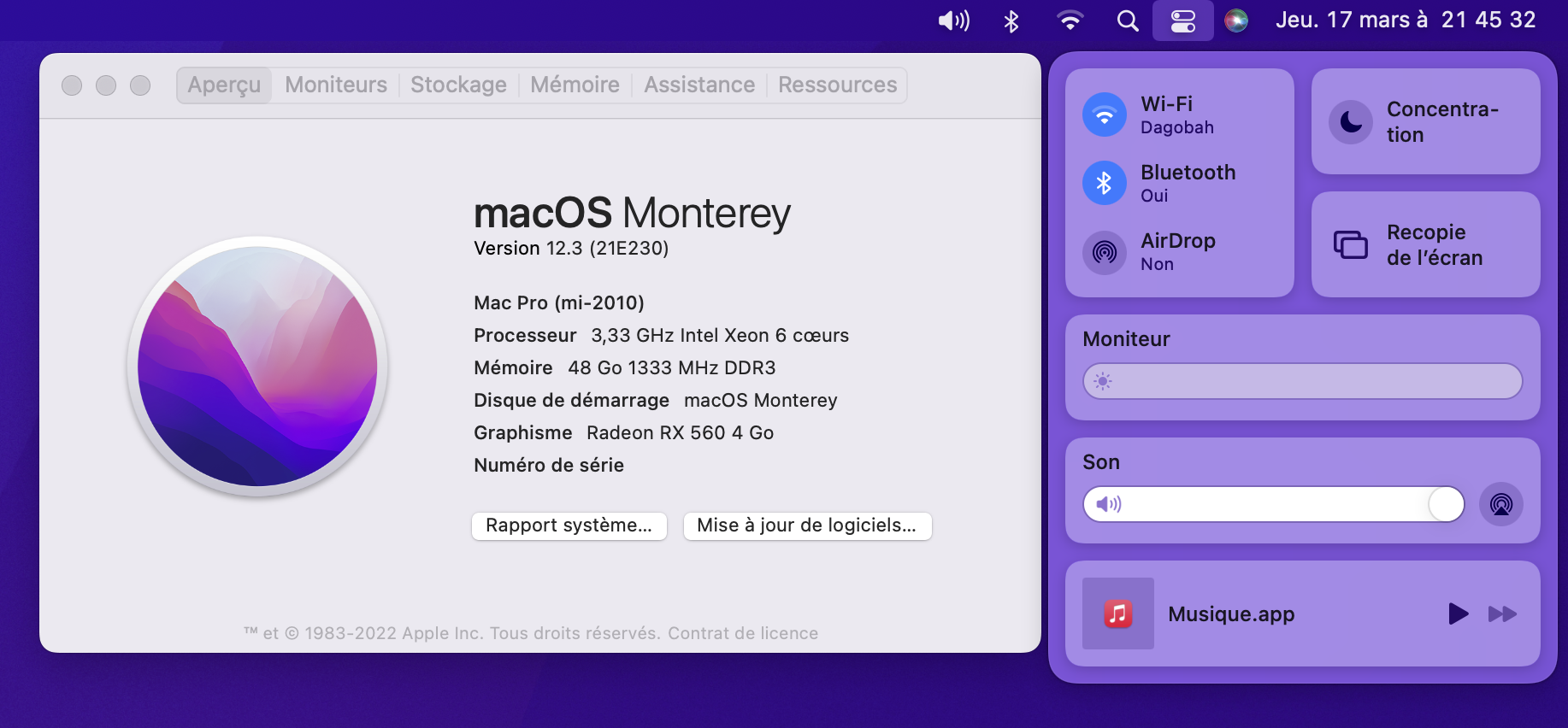
Task: Click the Wi-Fi label in Control Center
Action: (x=1166, y=104)
